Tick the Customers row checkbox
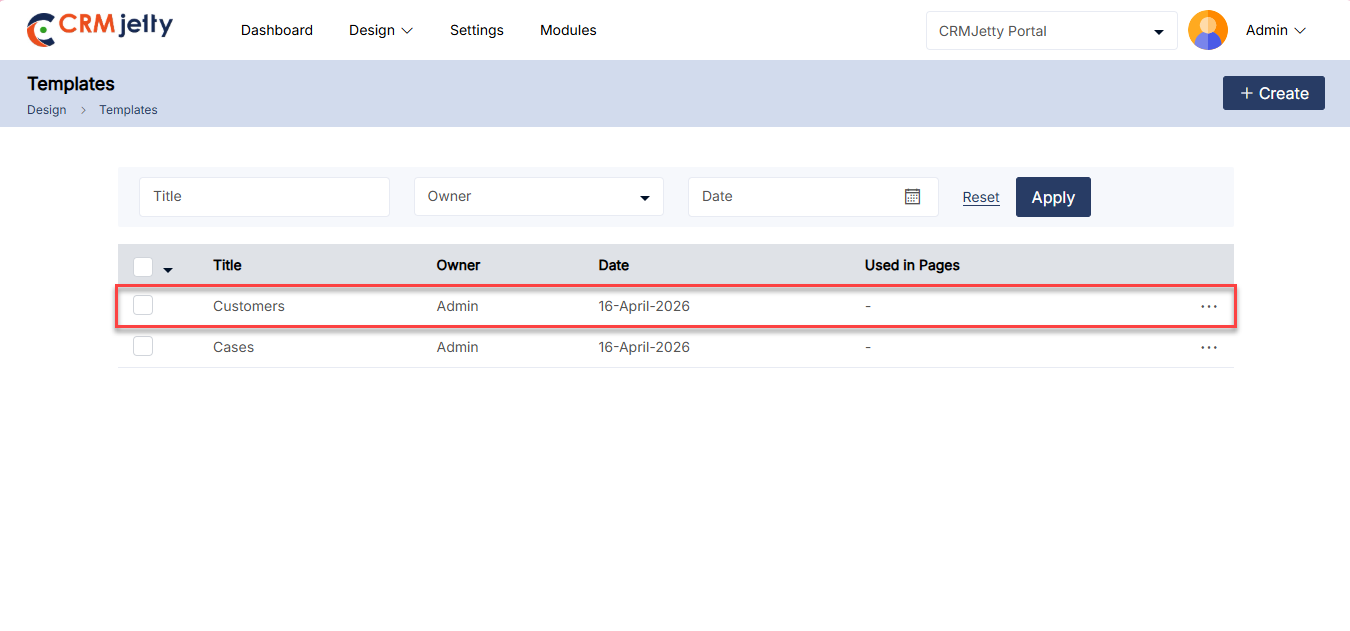1350x631 pixels. (x=143, y=305)
